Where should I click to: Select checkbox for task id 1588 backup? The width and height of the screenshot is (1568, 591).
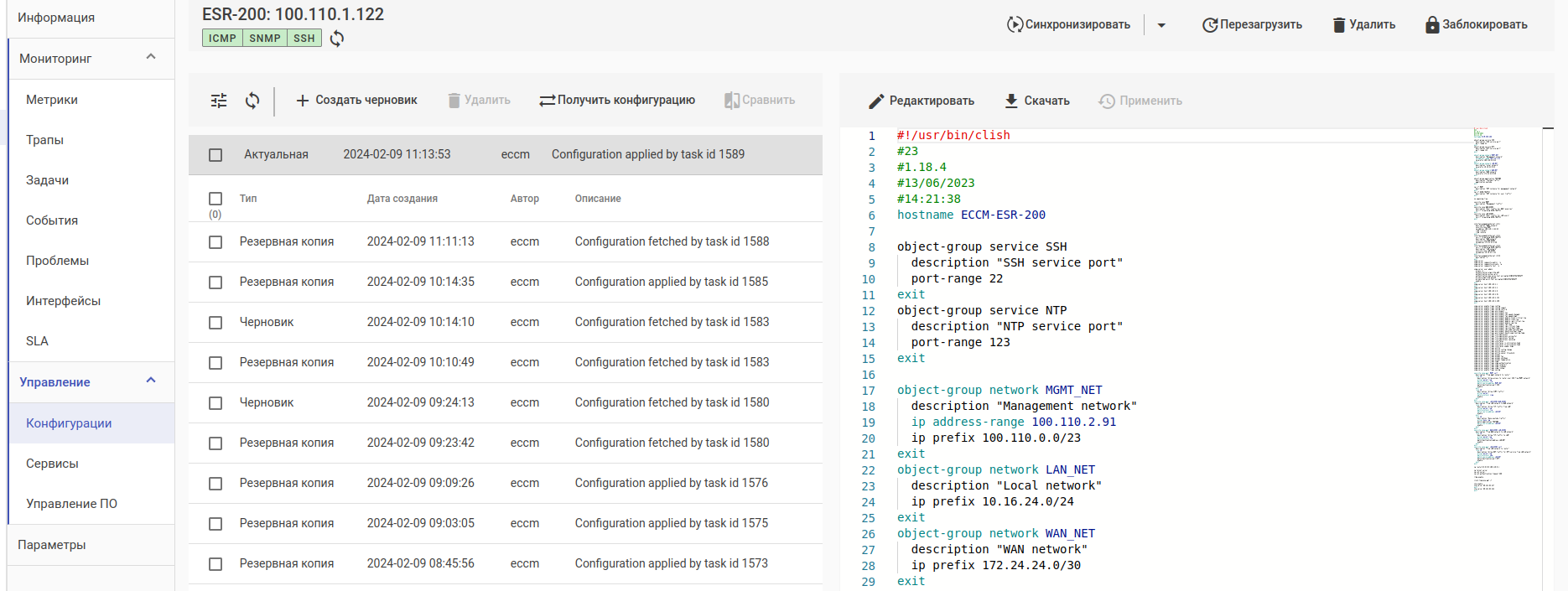(215, 242)
